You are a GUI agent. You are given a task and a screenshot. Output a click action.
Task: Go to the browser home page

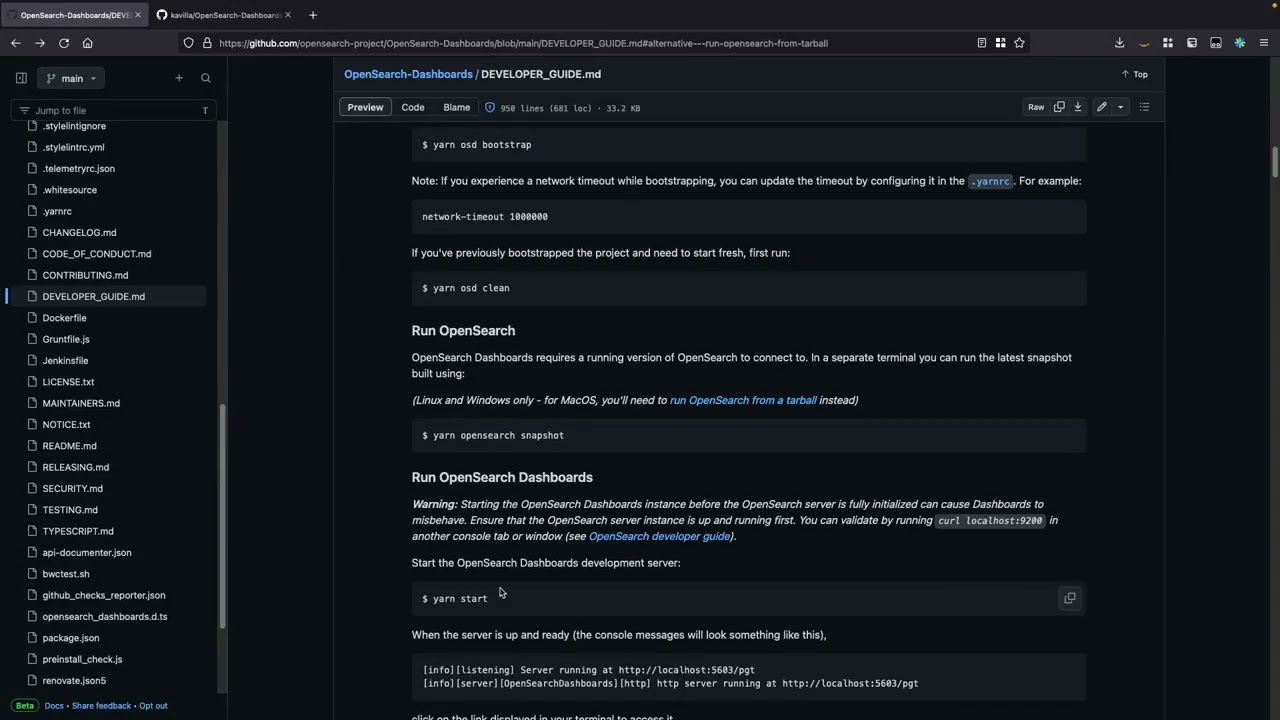[x=88, y=43]
